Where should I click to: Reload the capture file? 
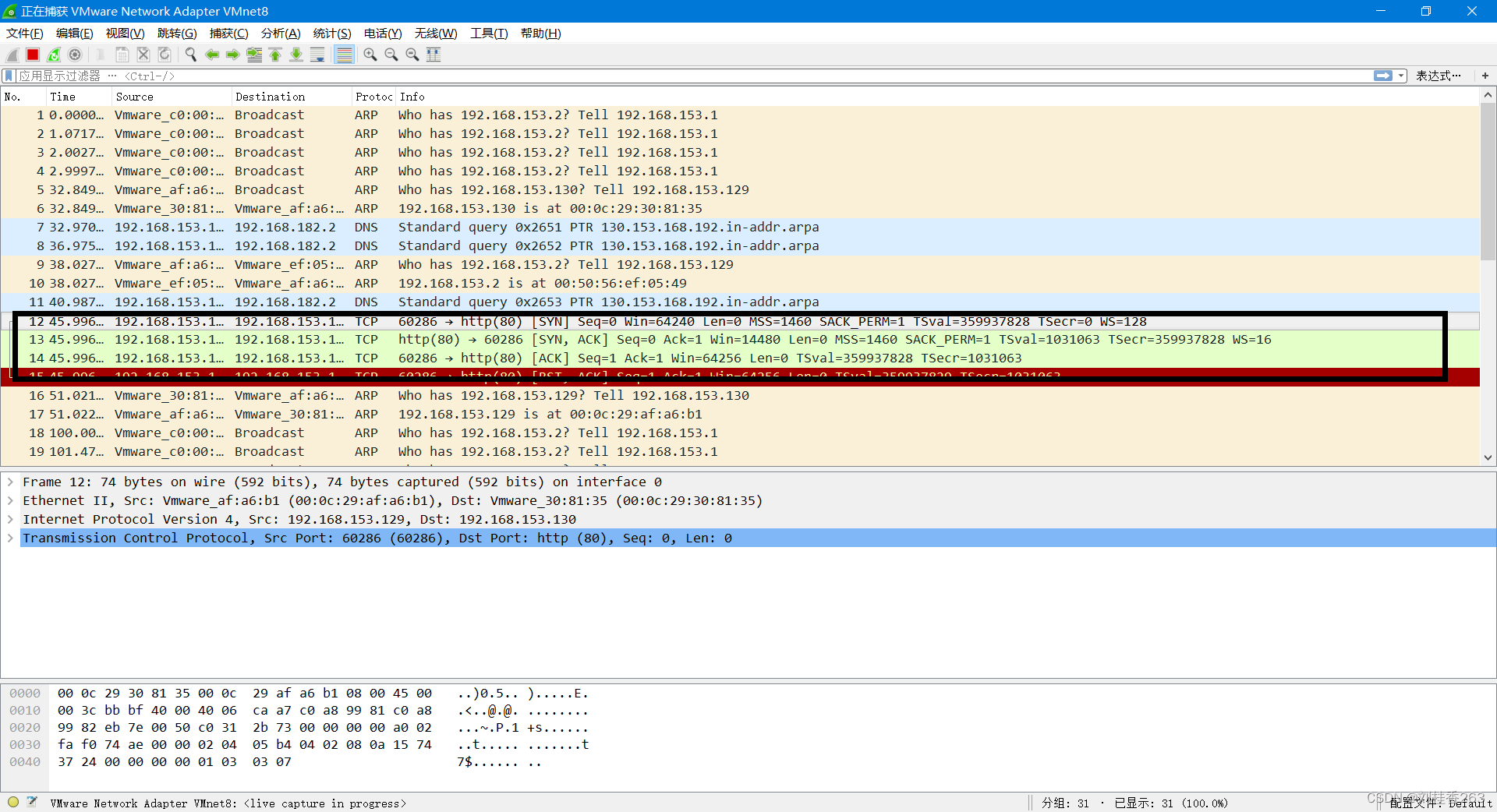click(x=165, y=55)
